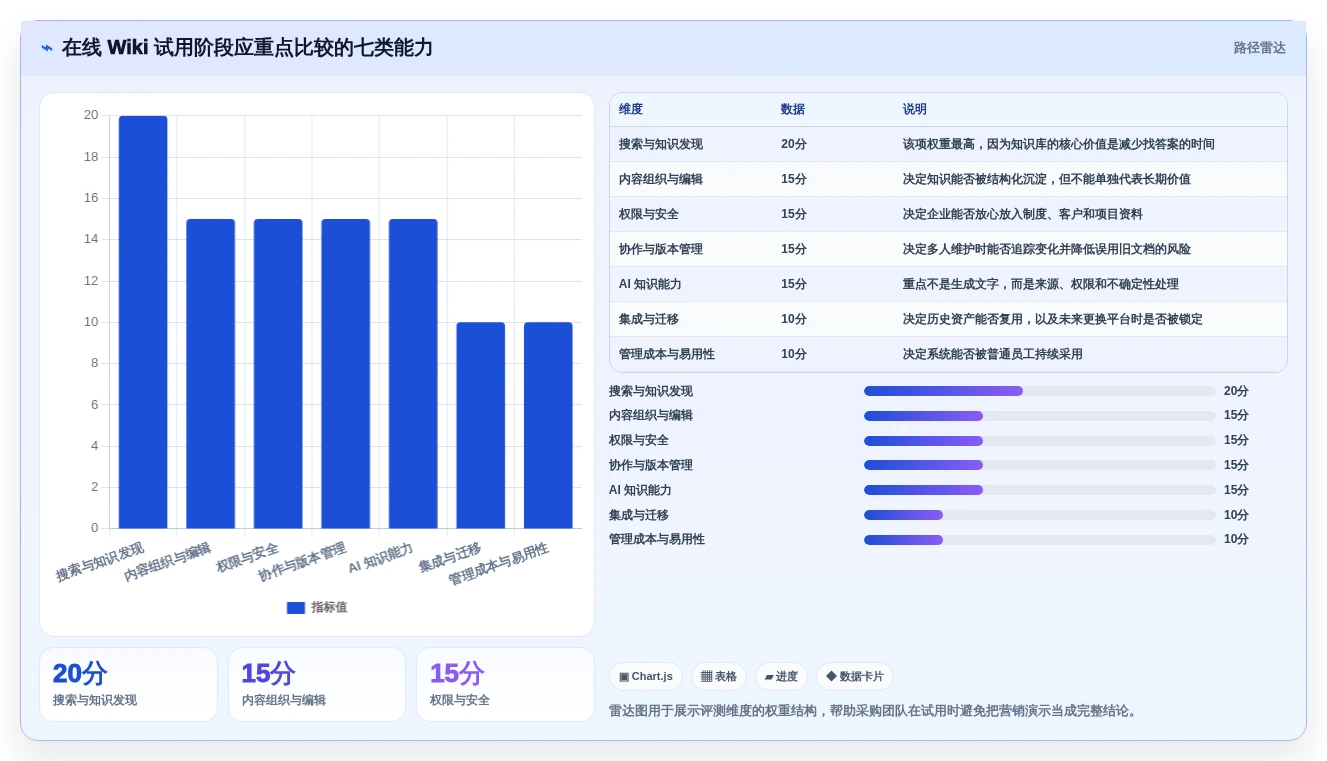Click the 管理成本与易用性 progress bar
Screen dimensions: 1327x761
(1040, 540)
